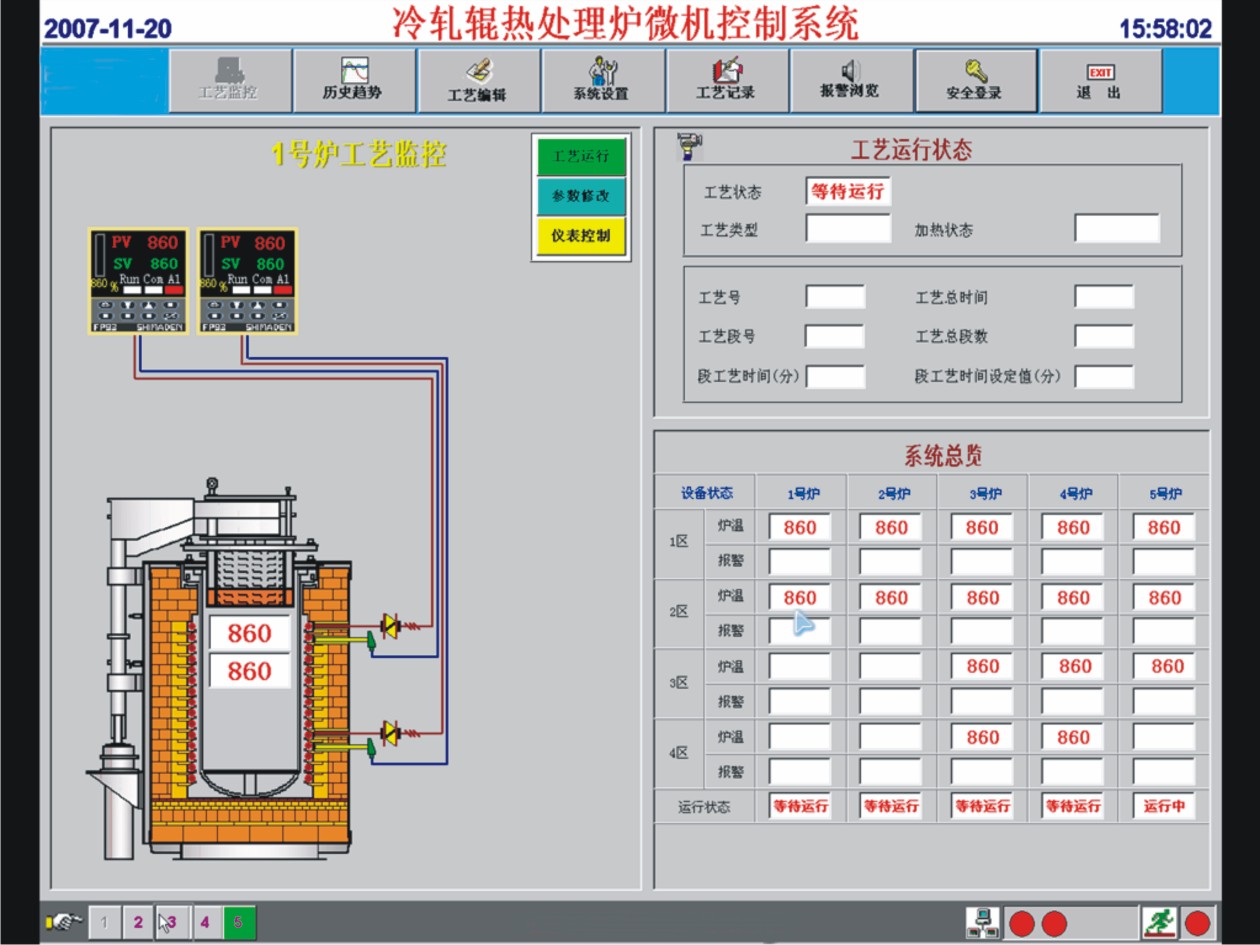Click 3号炉 运行状态 等待运行 cell
1260x945 pixels.
pos(982,806)
